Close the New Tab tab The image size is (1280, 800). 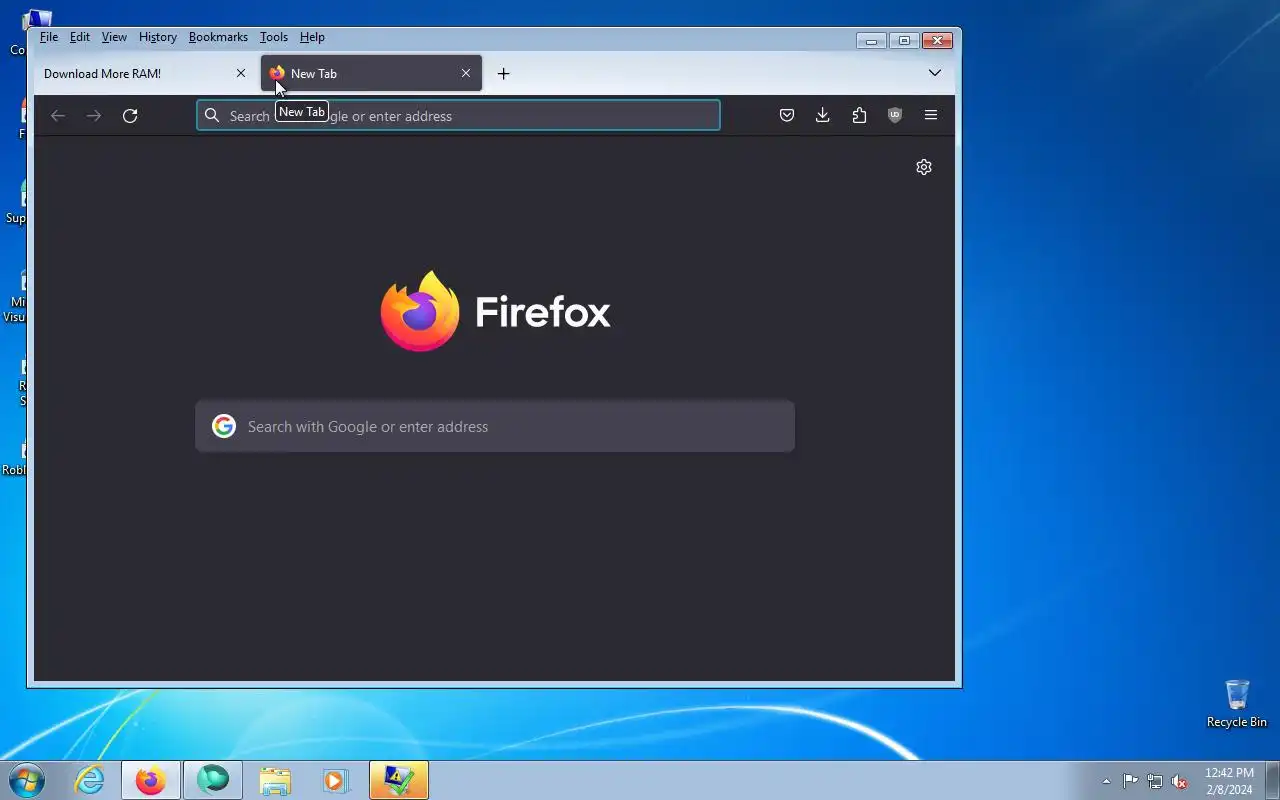pos(465,73)
